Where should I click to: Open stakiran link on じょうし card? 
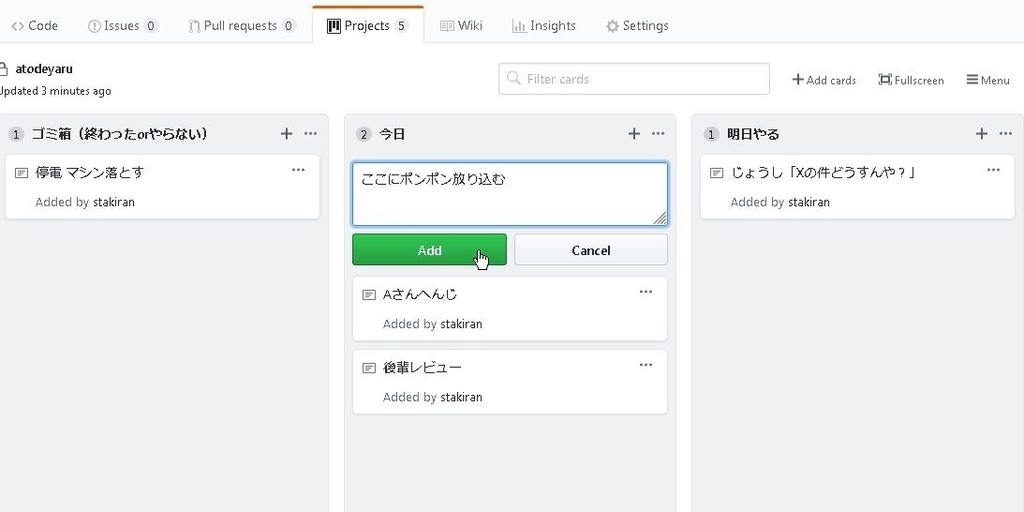pyautogui.click(x=808, y=202)
